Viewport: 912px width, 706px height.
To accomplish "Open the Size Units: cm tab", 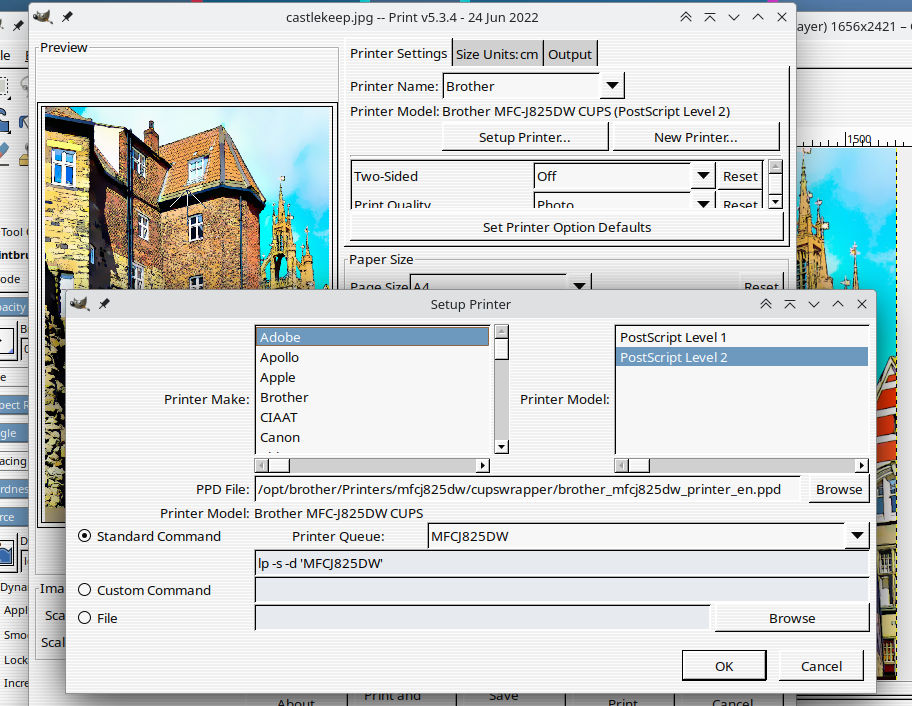I will (x=497, y=54).
